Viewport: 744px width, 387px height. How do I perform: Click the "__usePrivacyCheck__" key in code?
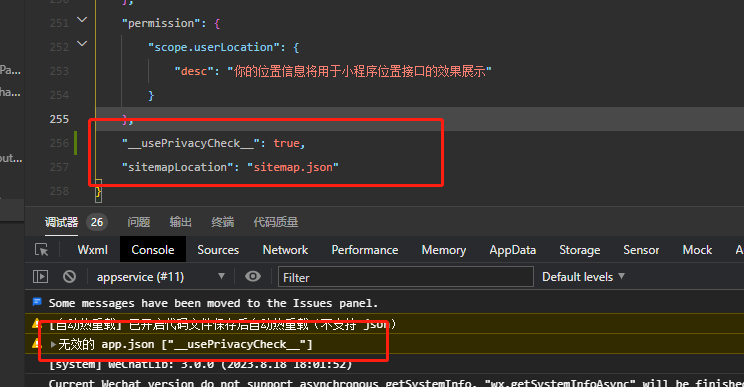[191, 143]
